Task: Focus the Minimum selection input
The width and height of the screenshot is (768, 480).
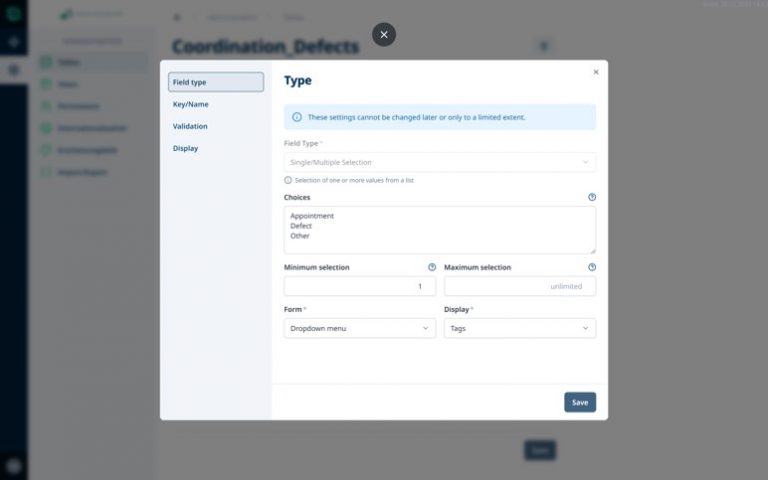Action: 360,286
